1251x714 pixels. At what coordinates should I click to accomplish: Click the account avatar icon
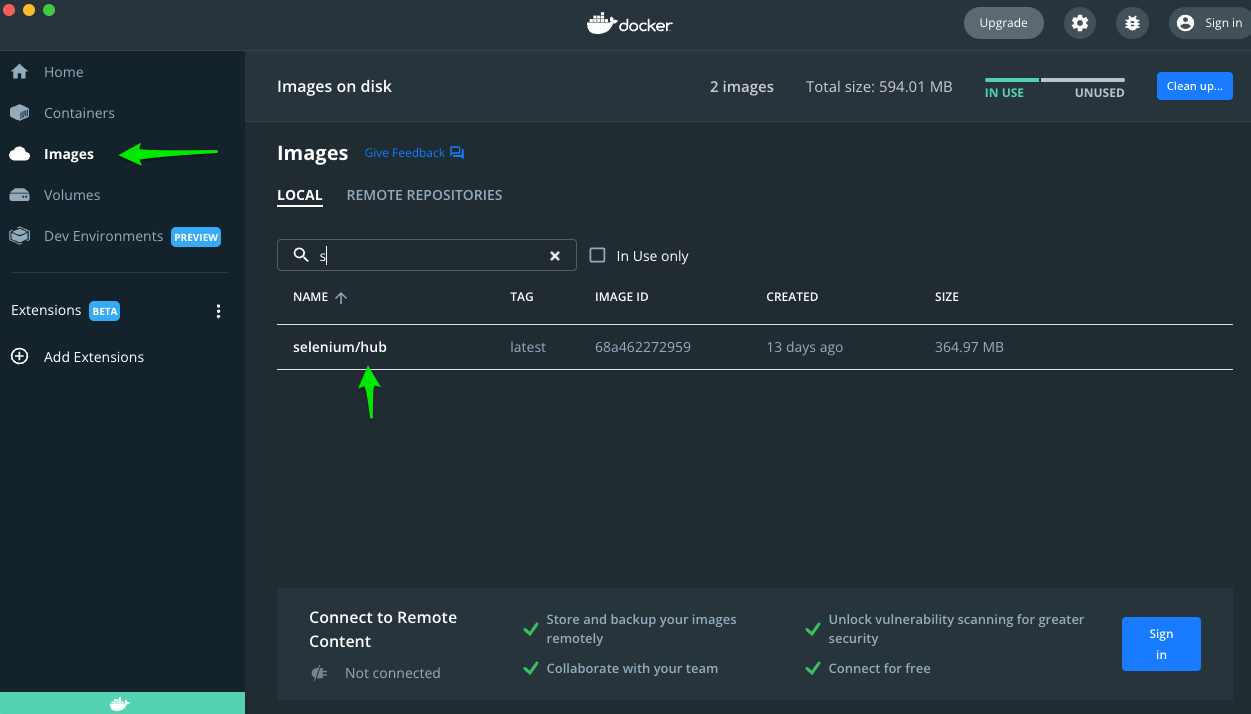1186,23
